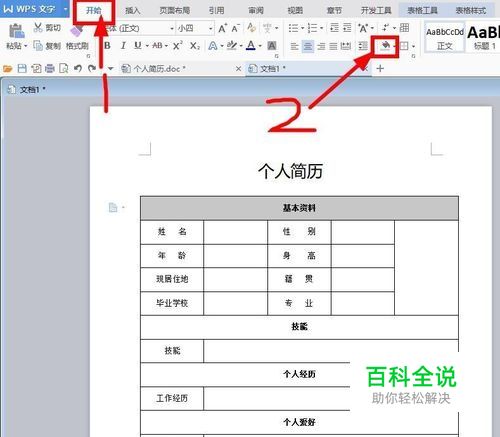This screenshot has width=500, height=437.
Task: Click the print icon in the quick toolbar
Action: (x=50, y=69)
